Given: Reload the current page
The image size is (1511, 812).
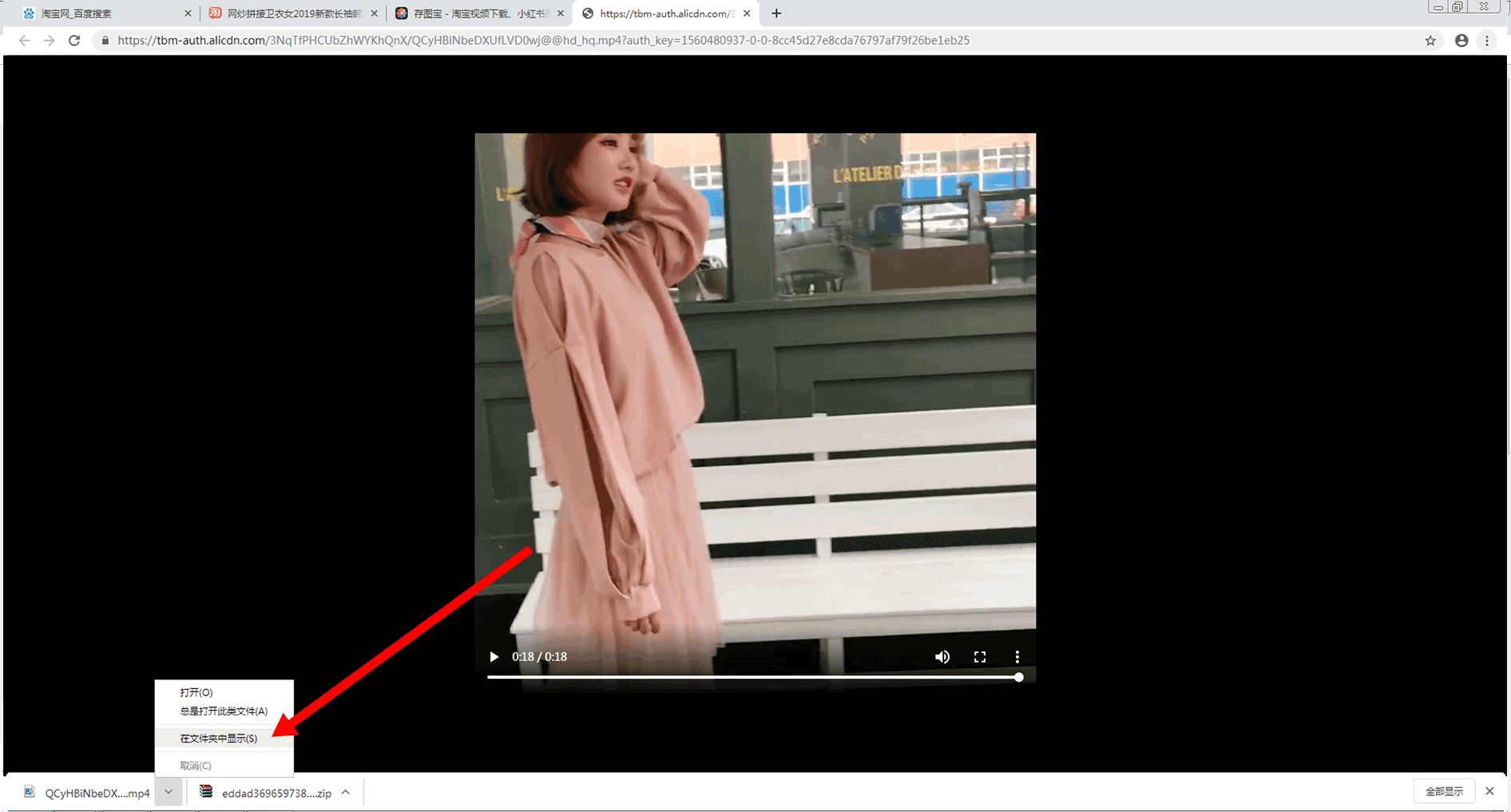Looking at the screenshot, I should coord(74,41).
